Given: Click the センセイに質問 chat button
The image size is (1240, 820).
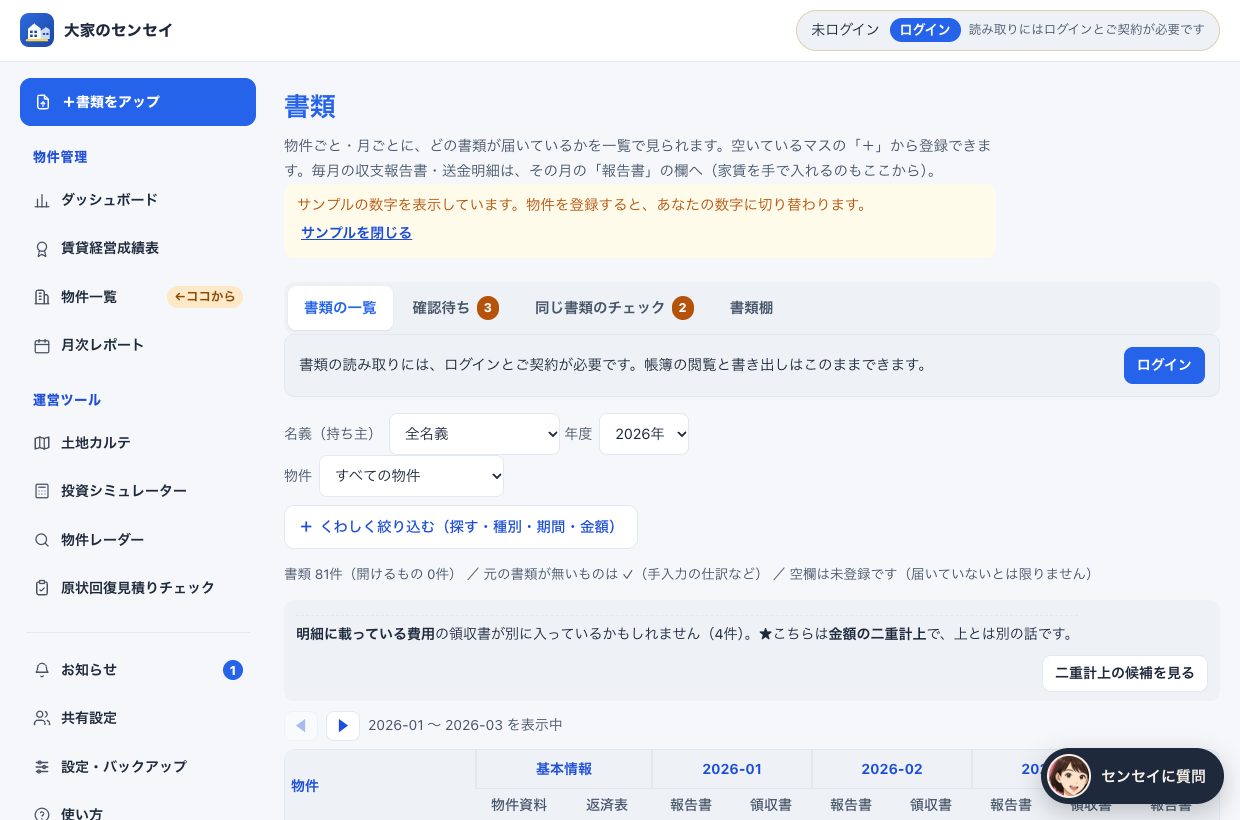Looking at the screenshot, I should (1132, 776).
